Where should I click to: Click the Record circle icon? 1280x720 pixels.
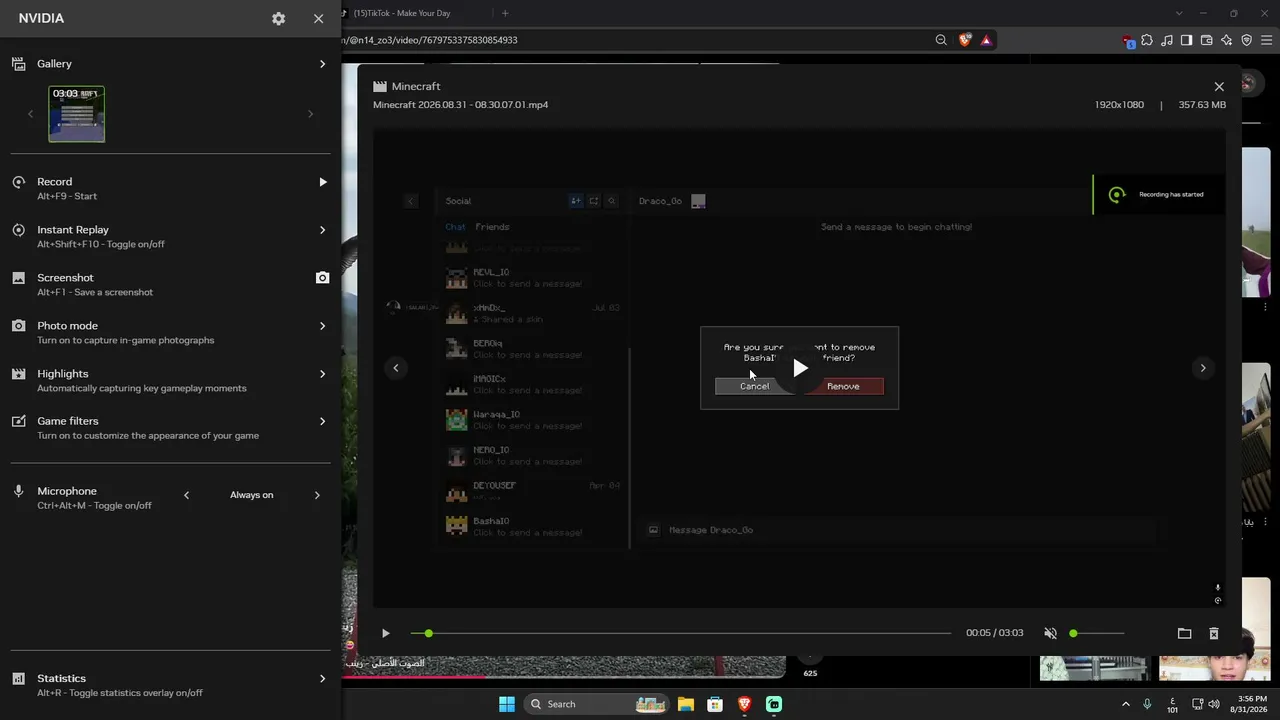click(18, 182)
